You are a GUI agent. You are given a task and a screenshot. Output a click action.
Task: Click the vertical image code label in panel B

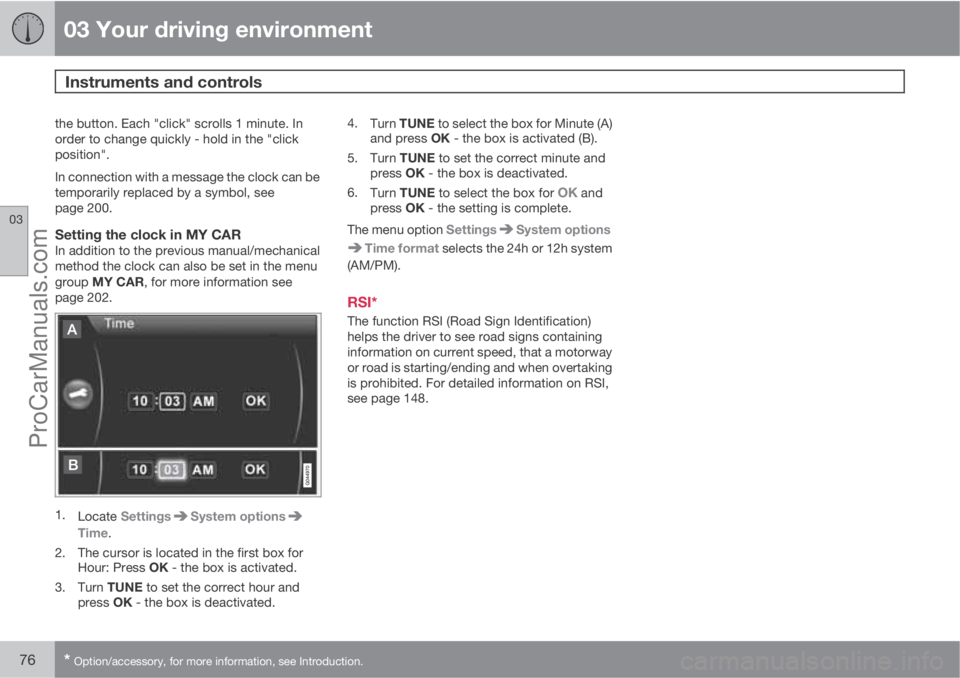click(x=308, y=475)
